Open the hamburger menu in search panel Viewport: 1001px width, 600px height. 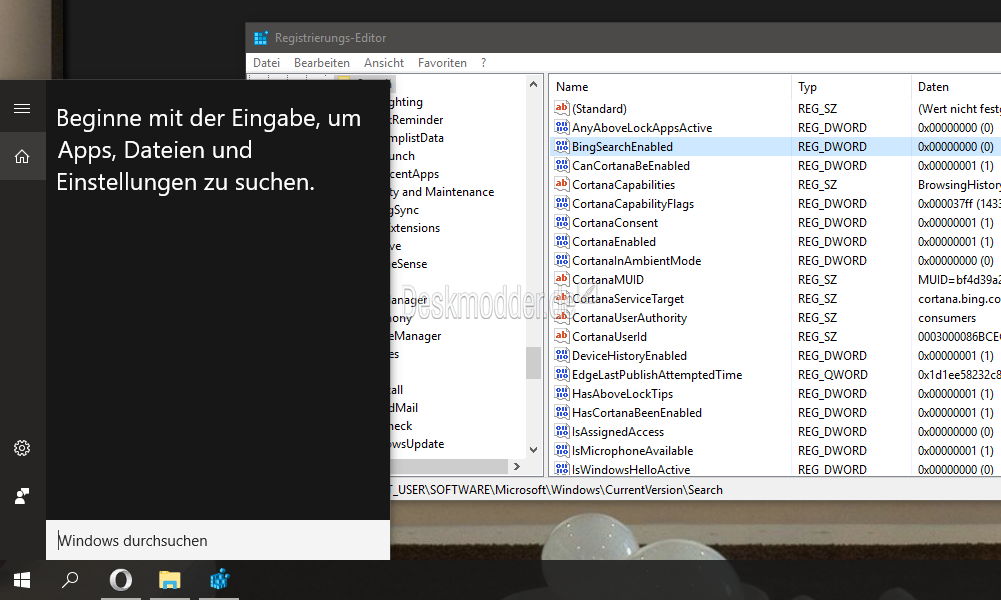pos(22,109)
